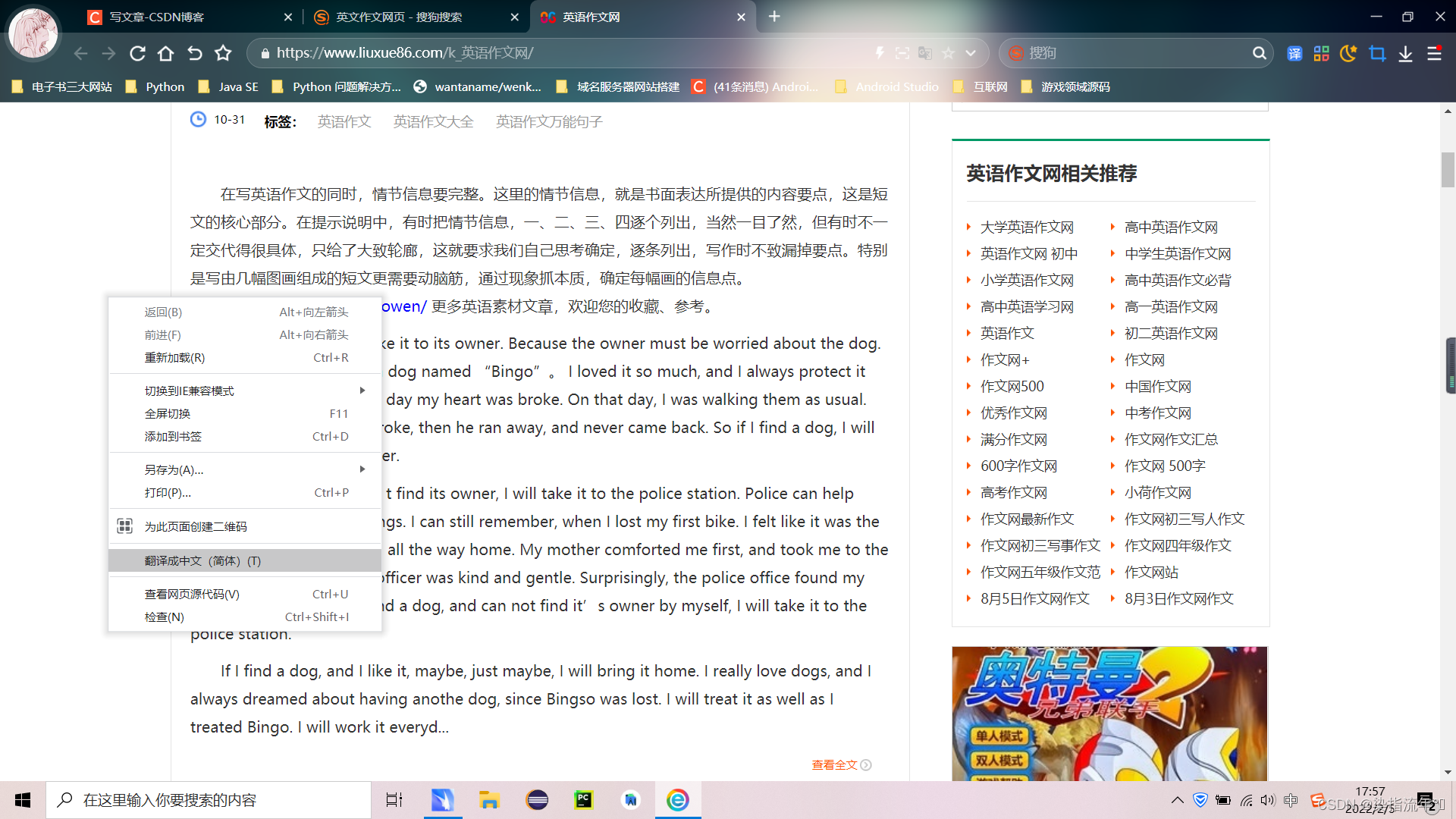The image size is (1456, 819).
Task: Open the screenshot crop tool icon
Action: (1377, 53)
